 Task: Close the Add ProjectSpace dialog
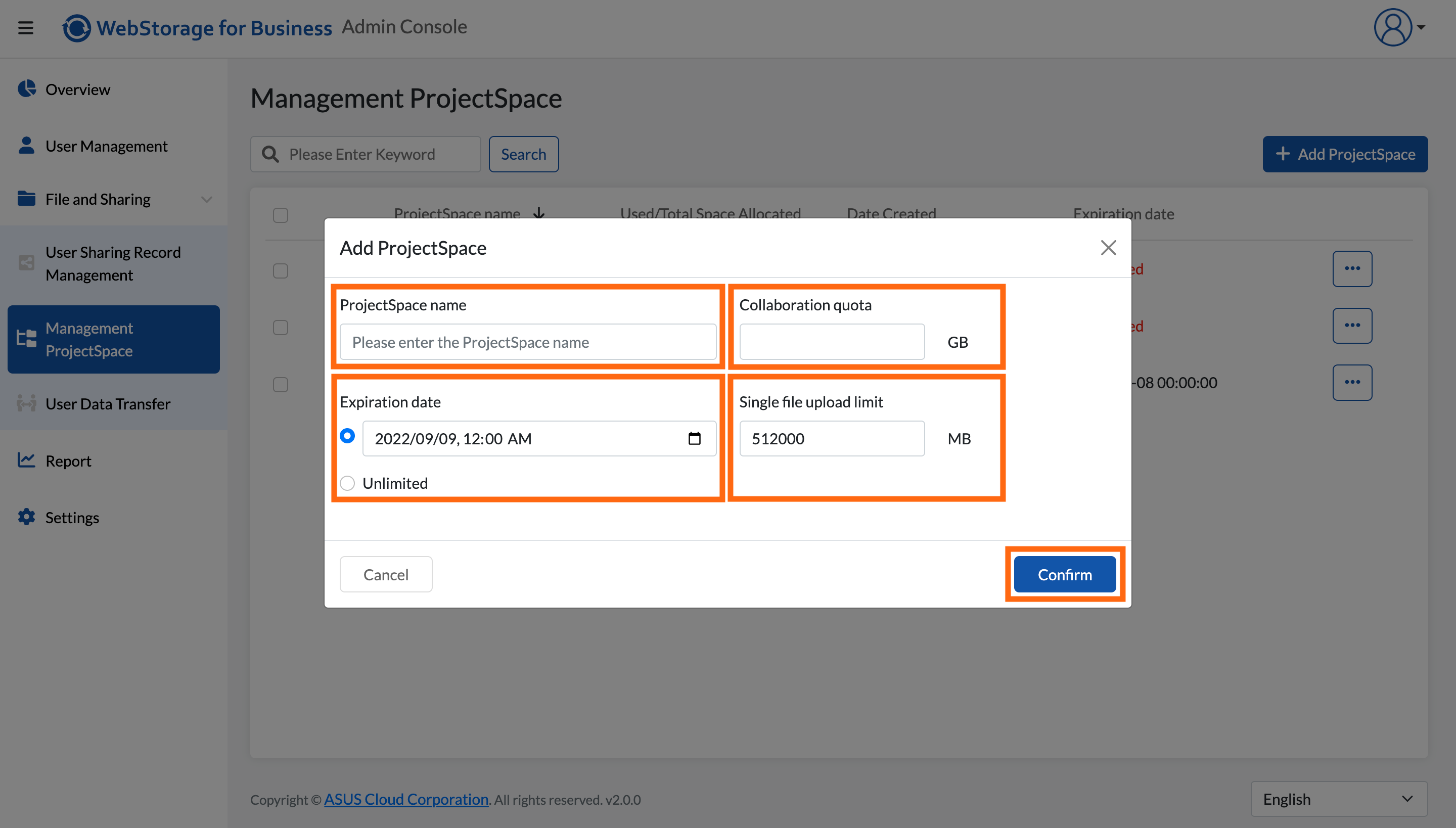click(x=1109, y=248)
